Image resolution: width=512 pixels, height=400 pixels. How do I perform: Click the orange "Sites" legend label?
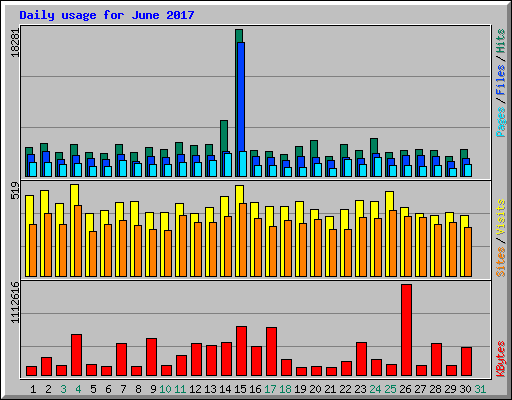501,262
